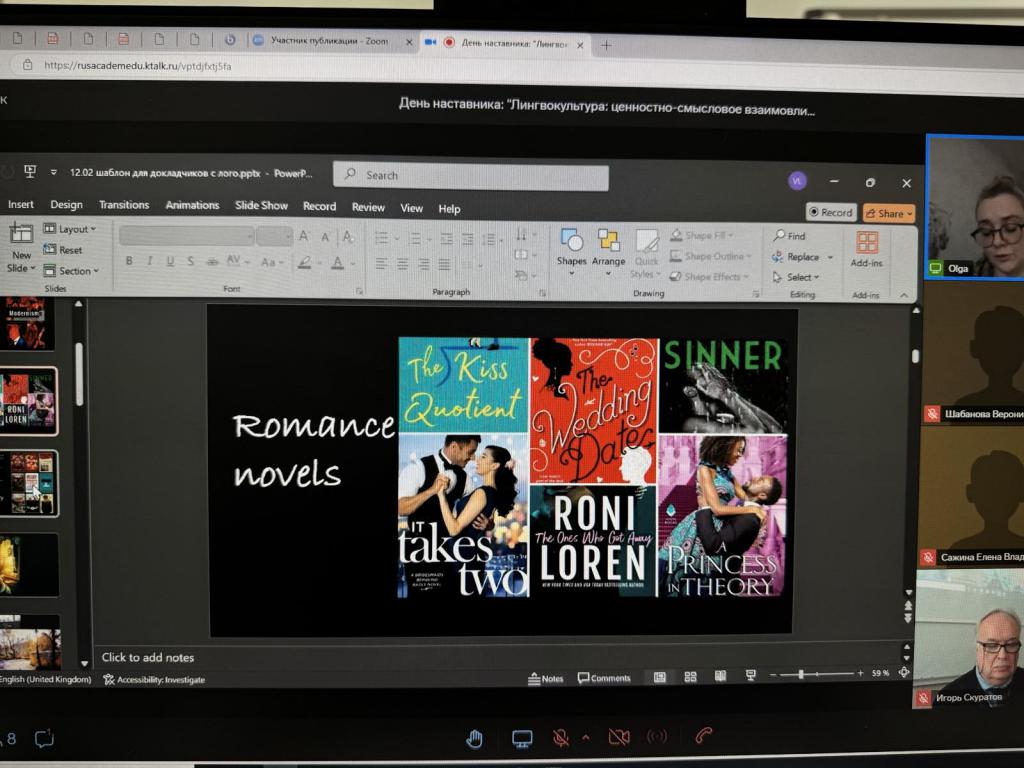Click the orange Share button
The width and height of the screenshot is (1024, 768).
pos(889,214)
